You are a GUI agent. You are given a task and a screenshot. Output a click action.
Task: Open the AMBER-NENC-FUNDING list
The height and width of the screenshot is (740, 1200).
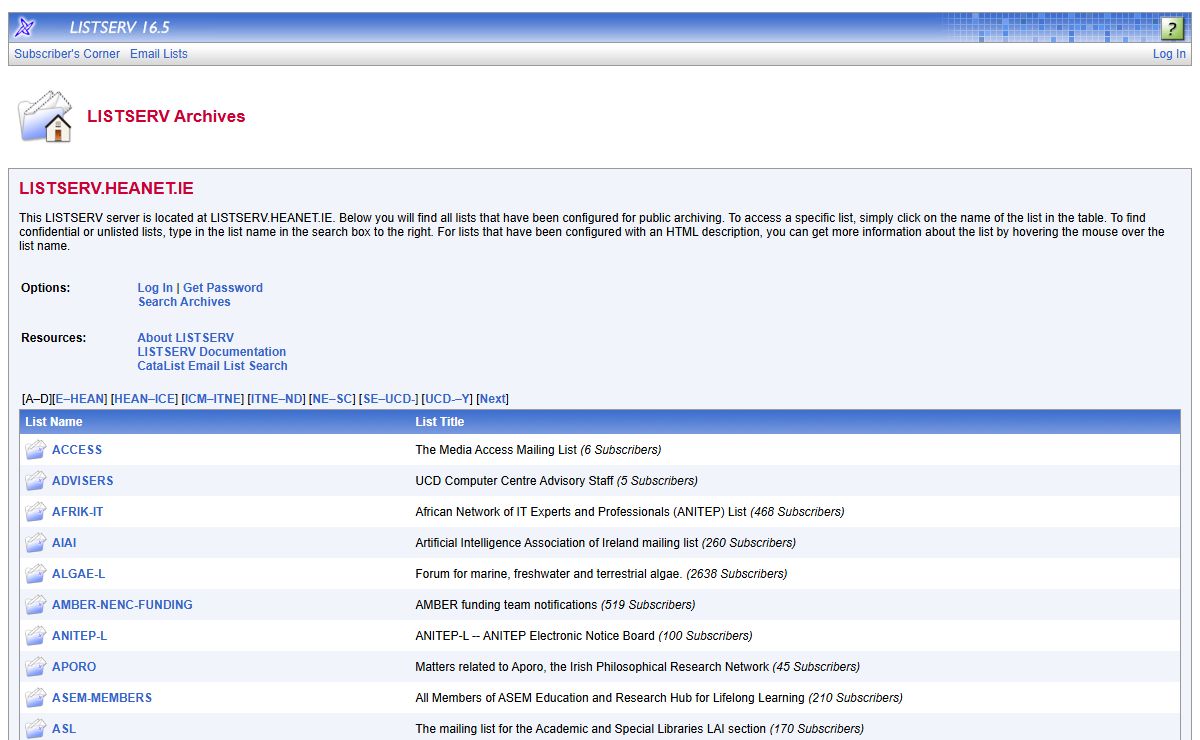click(122, 605)
